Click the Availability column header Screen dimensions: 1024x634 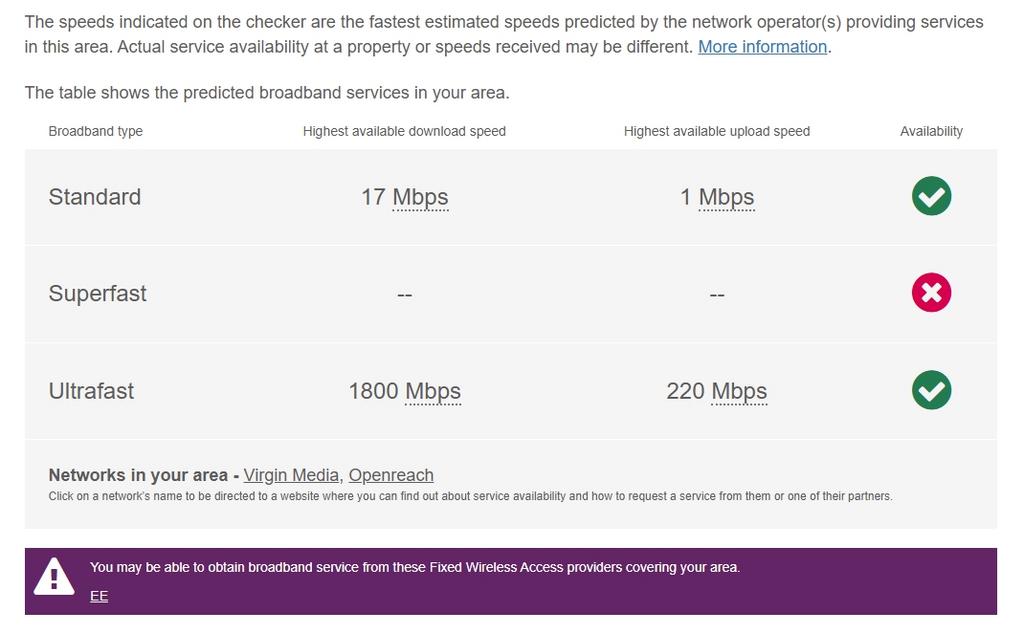pyautogui.click(x=931, y=130)
